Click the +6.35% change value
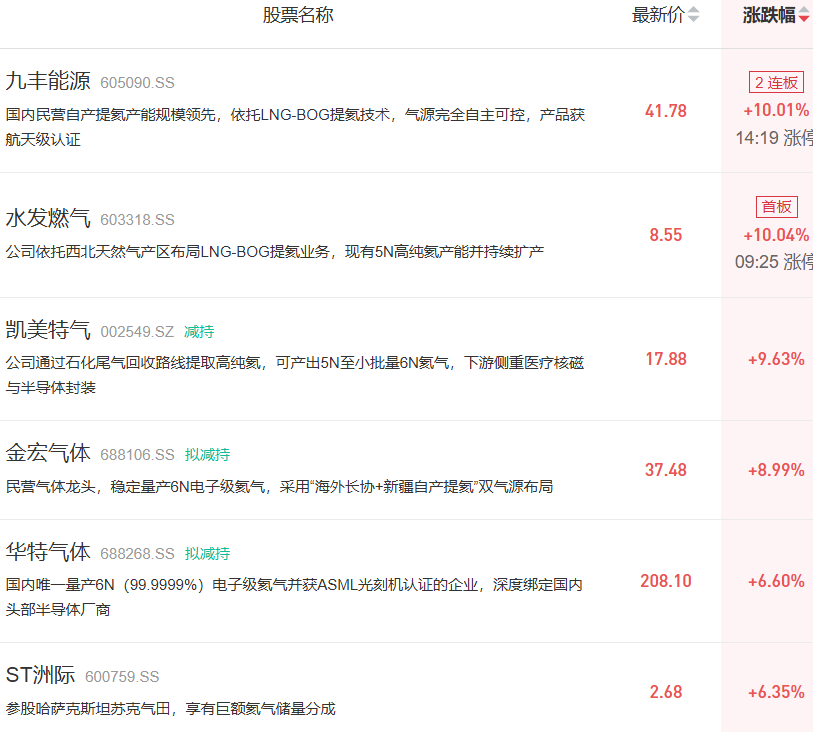The width and height of the screenshot is (813, 732). [x=776, y=692]
